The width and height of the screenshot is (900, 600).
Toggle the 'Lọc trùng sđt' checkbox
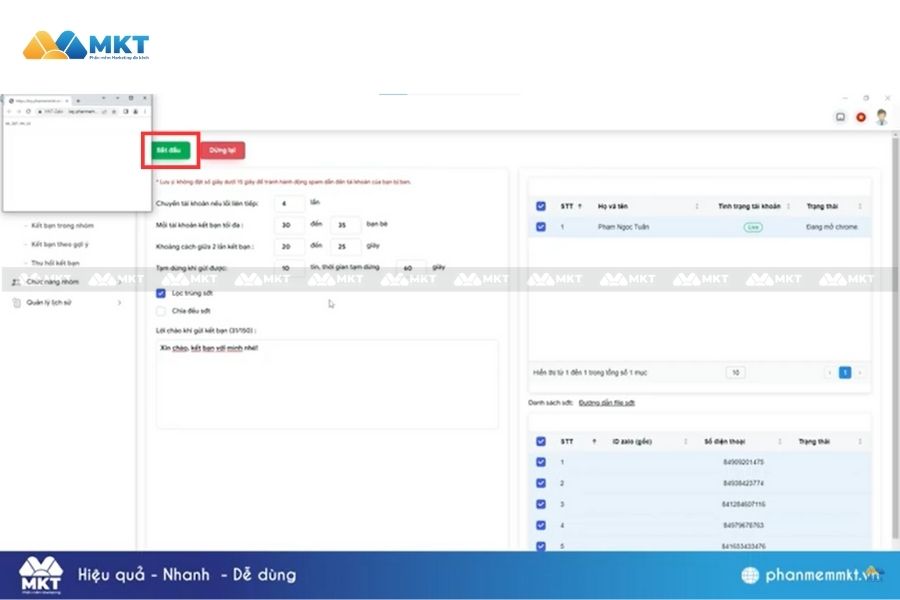[161, 293]
